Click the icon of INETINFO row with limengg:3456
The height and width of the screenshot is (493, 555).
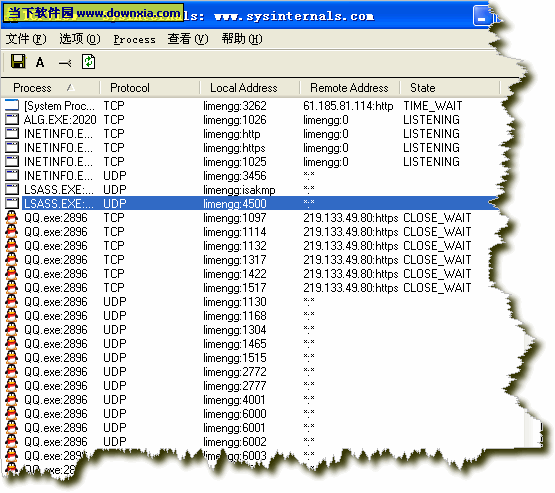coord(12,176)
